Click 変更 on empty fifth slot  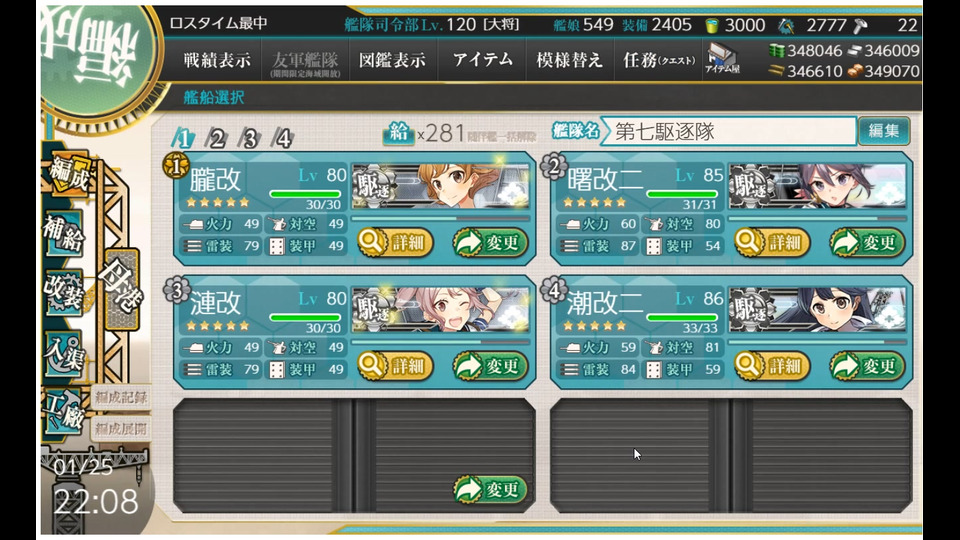point(490,489)
